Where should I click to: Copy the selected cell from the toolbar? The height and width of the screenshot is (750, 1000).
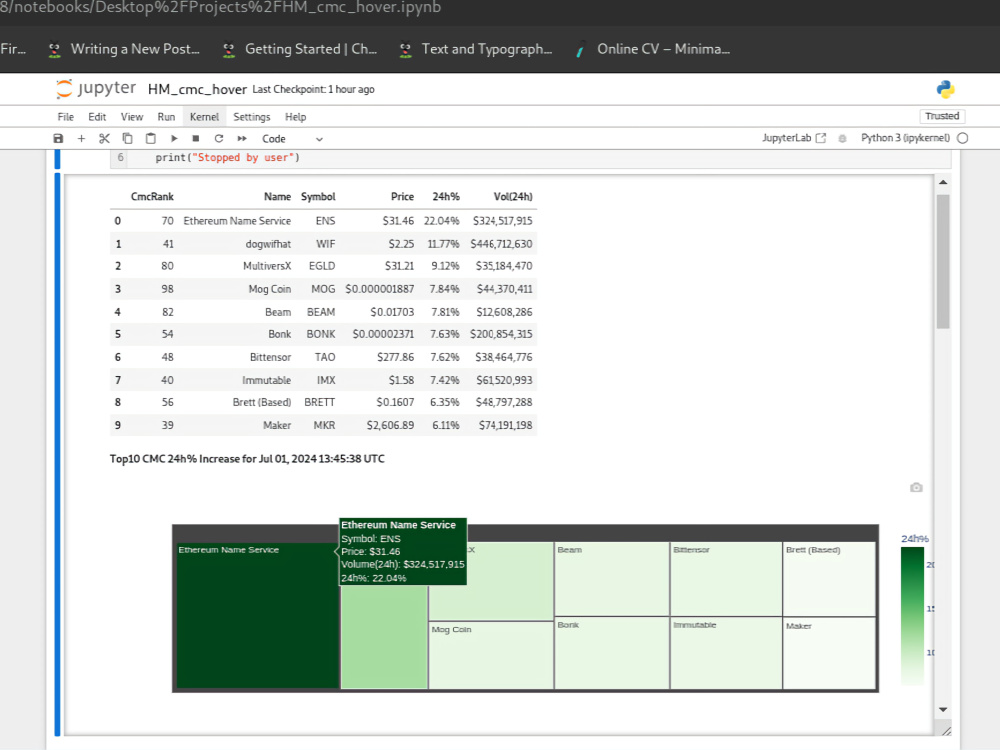[128, 138]
